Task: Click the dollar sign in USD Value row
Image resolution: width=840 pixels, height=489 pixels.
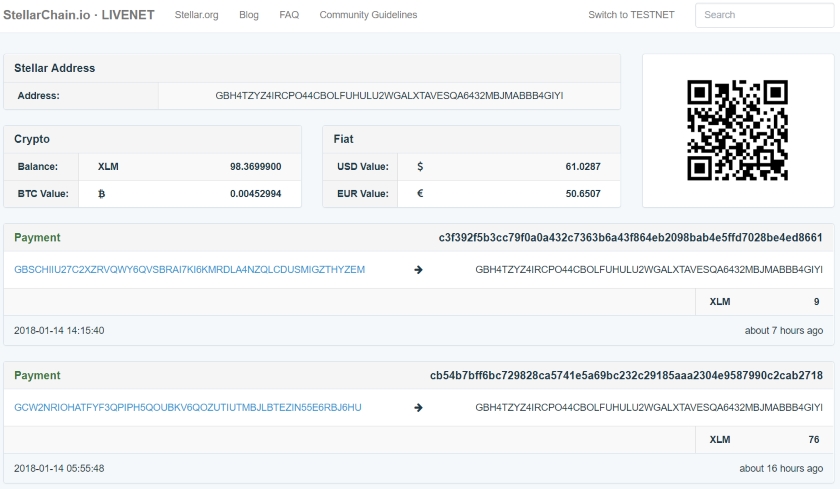Action: (420, 167)
